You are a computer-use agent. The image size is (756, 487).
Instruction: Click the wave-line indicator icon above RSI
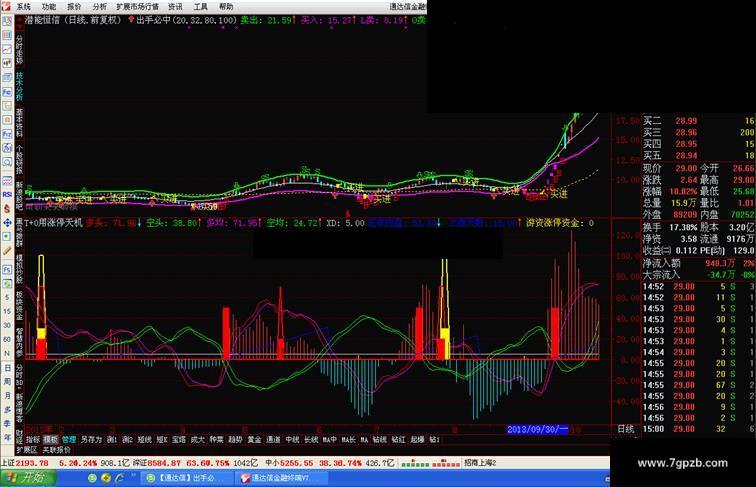tap(7, 181)
